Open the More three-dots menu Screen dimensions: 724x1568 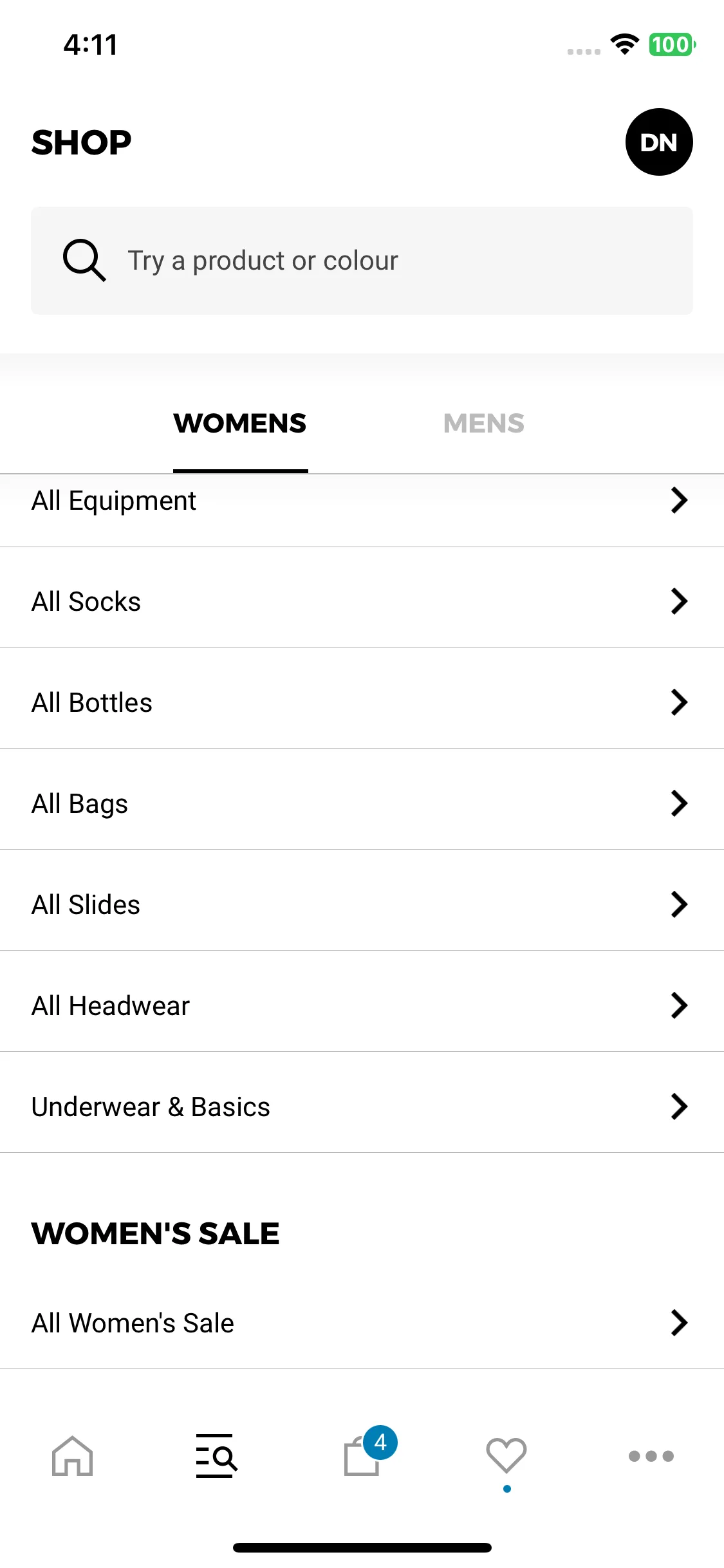point(651,1456)
